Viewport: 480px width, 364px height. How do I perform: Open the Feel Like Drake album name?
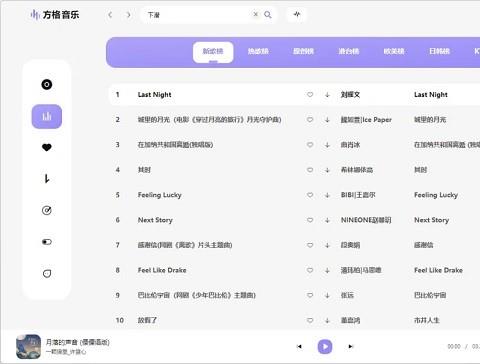[438, 270]
